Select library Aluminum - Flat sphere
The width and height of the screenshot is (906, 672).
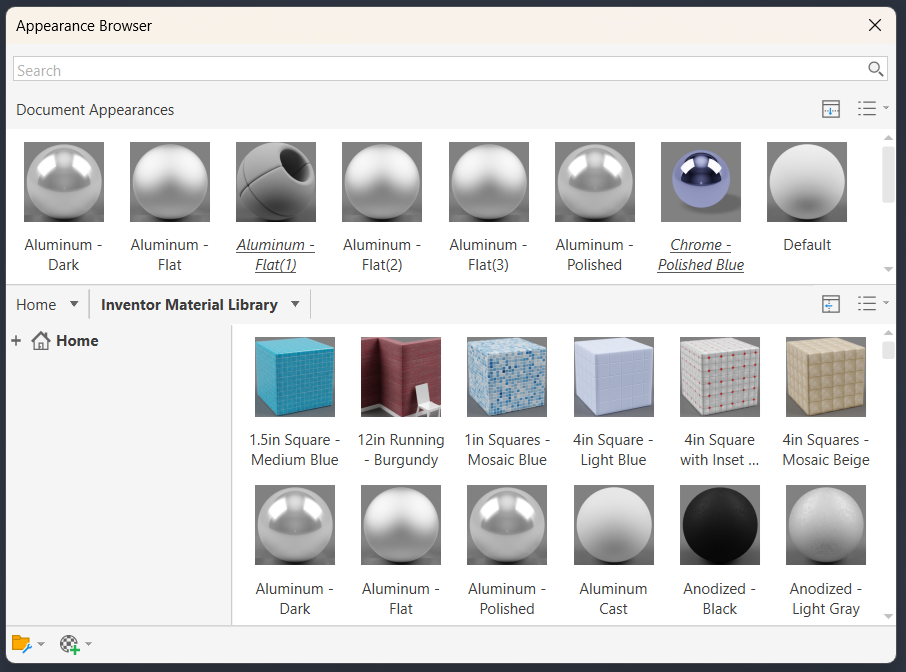pos(401,525)
